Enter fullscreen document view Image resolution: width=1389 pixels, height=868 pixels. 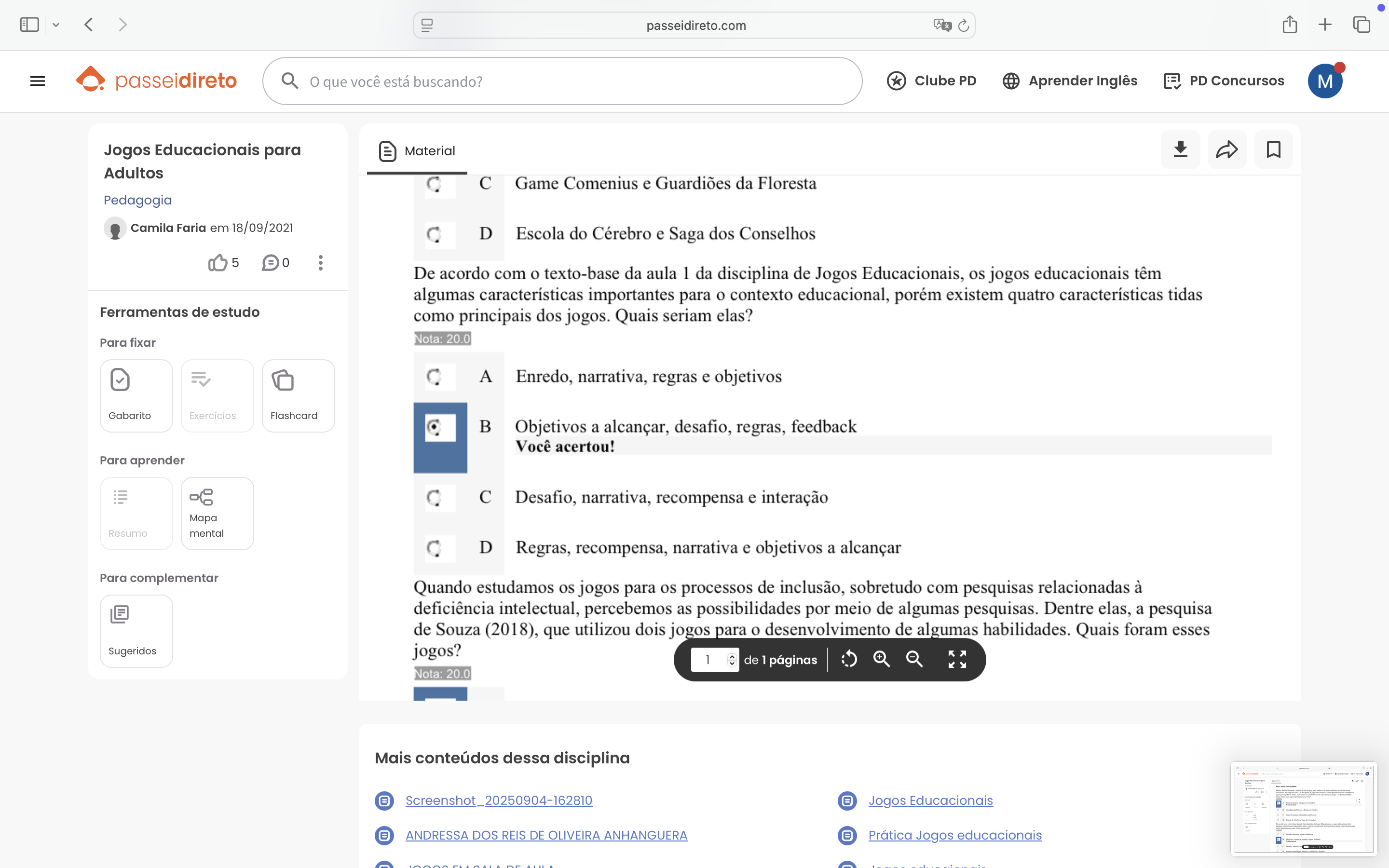[x=957, y=659]
